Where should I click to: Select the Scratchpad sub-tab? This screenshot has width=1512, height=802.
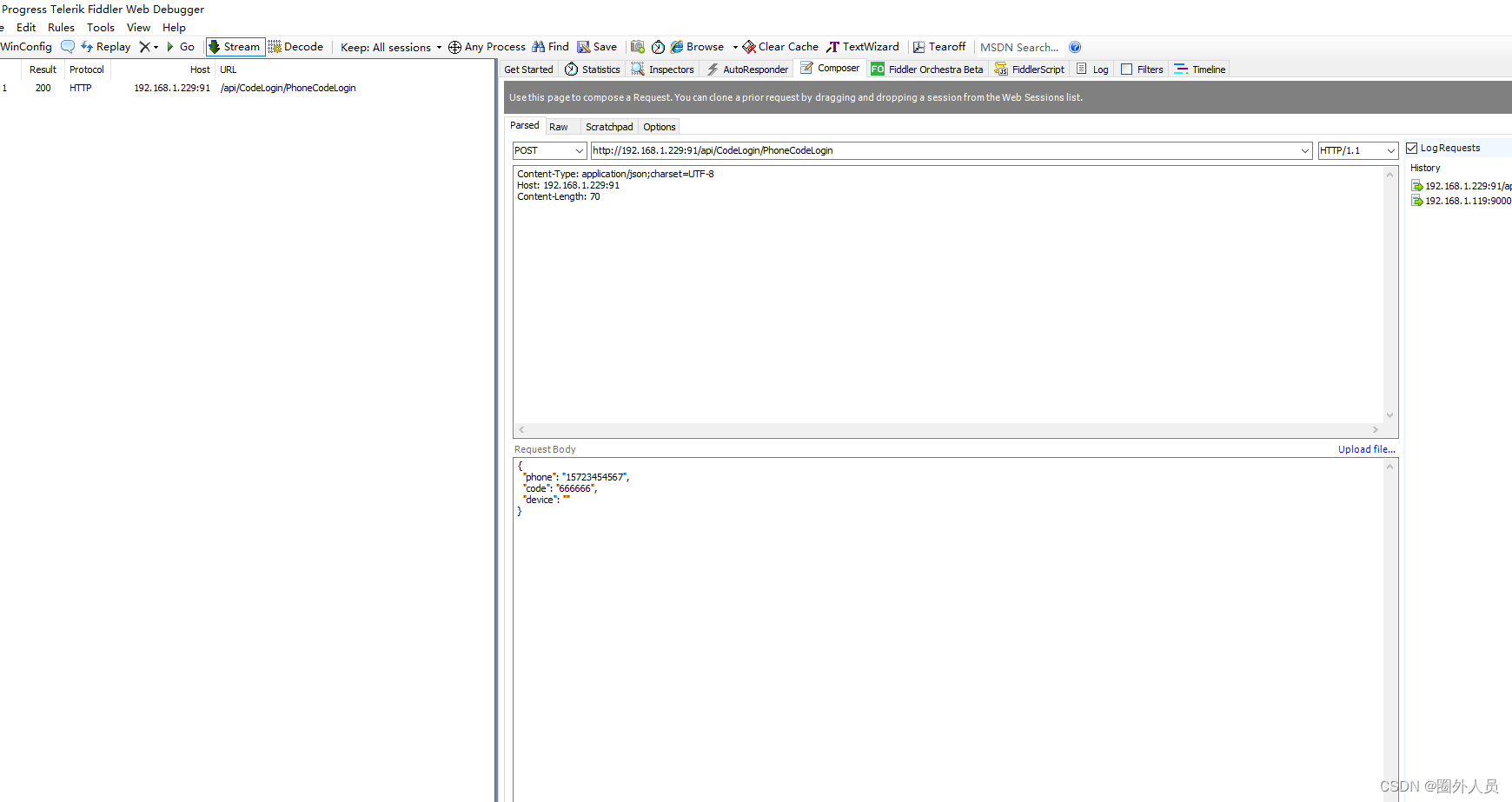click(609, 127)
